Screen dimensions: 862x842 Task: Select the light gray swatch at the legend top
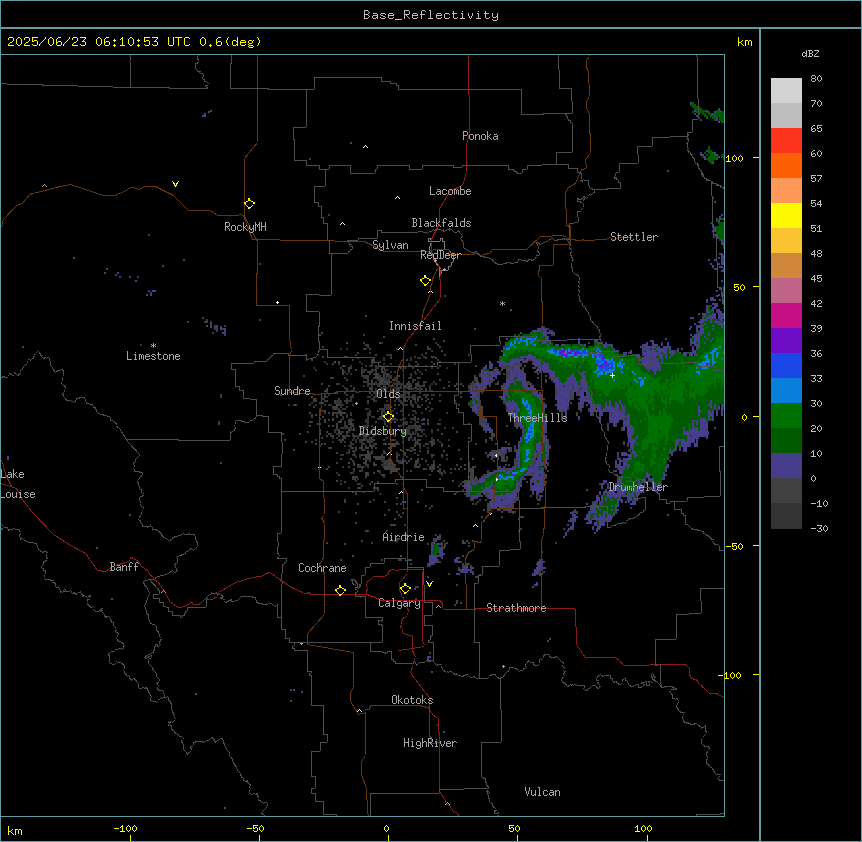click(786, 91)
